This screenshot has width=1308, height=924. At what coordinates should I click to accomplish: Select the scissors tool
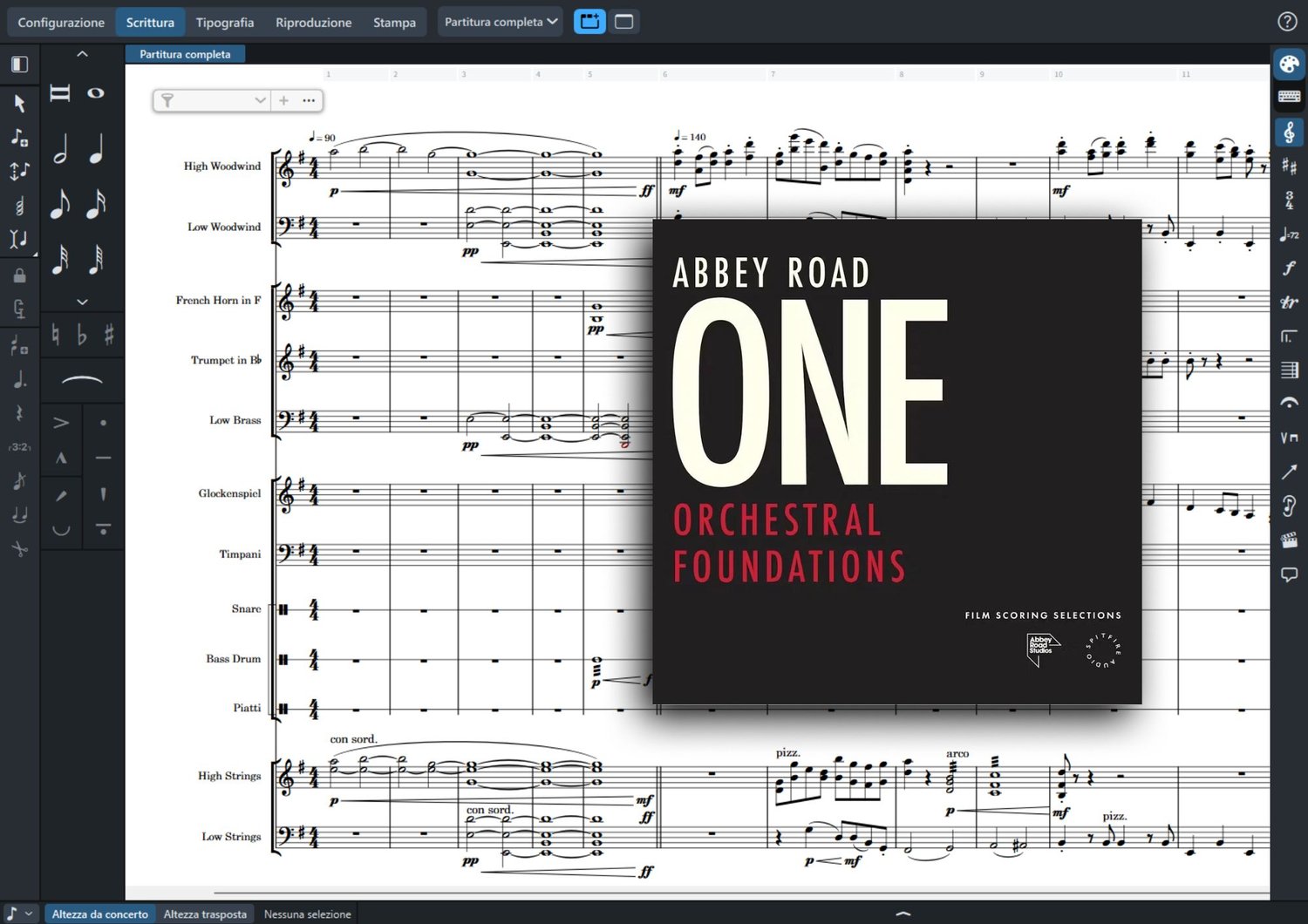19,549
